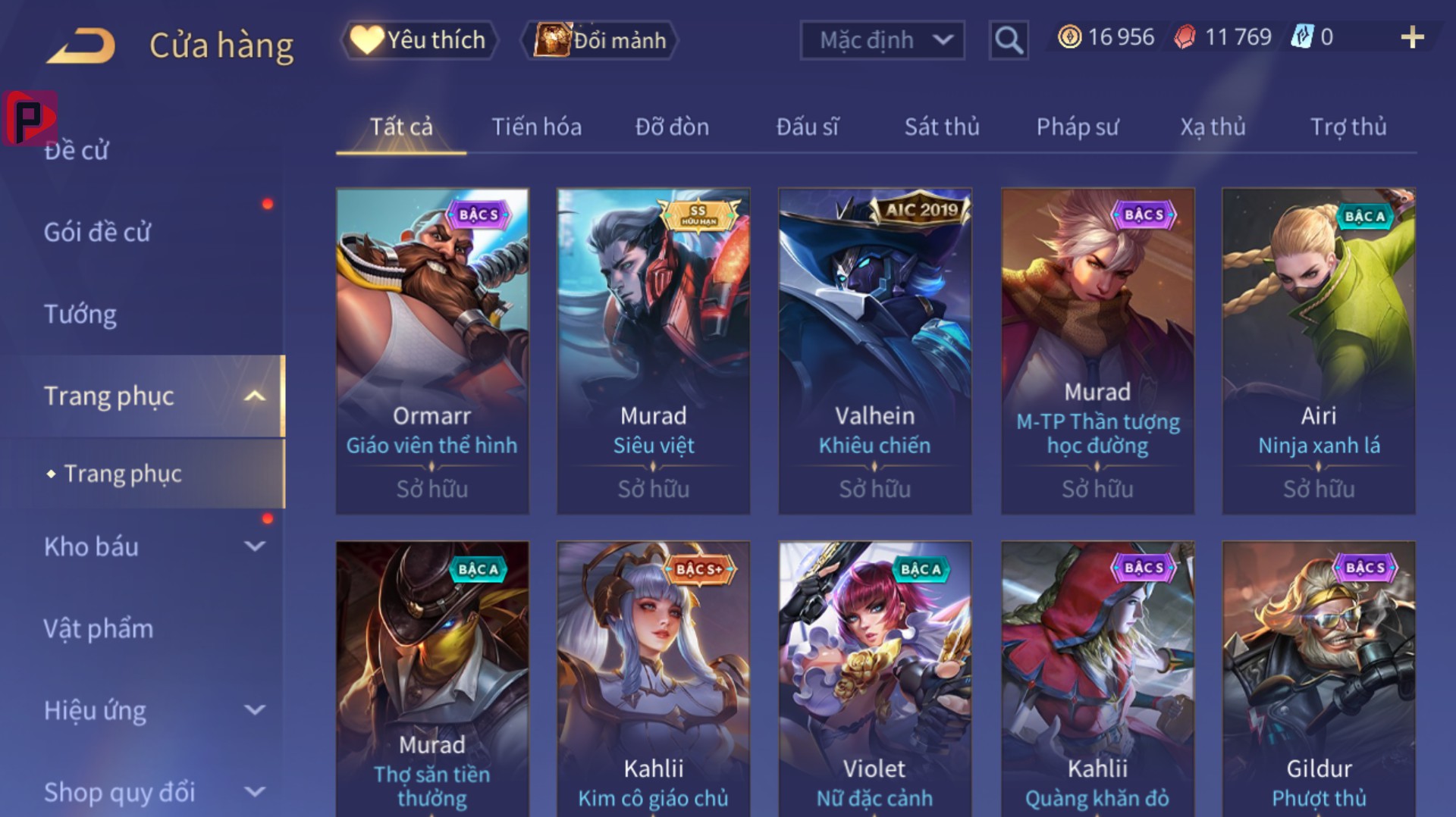Image resolution: width=1456 pixels, height=817 pixels.
Task: Open the search magnifier icon
Action: [x=1009, y=39]
